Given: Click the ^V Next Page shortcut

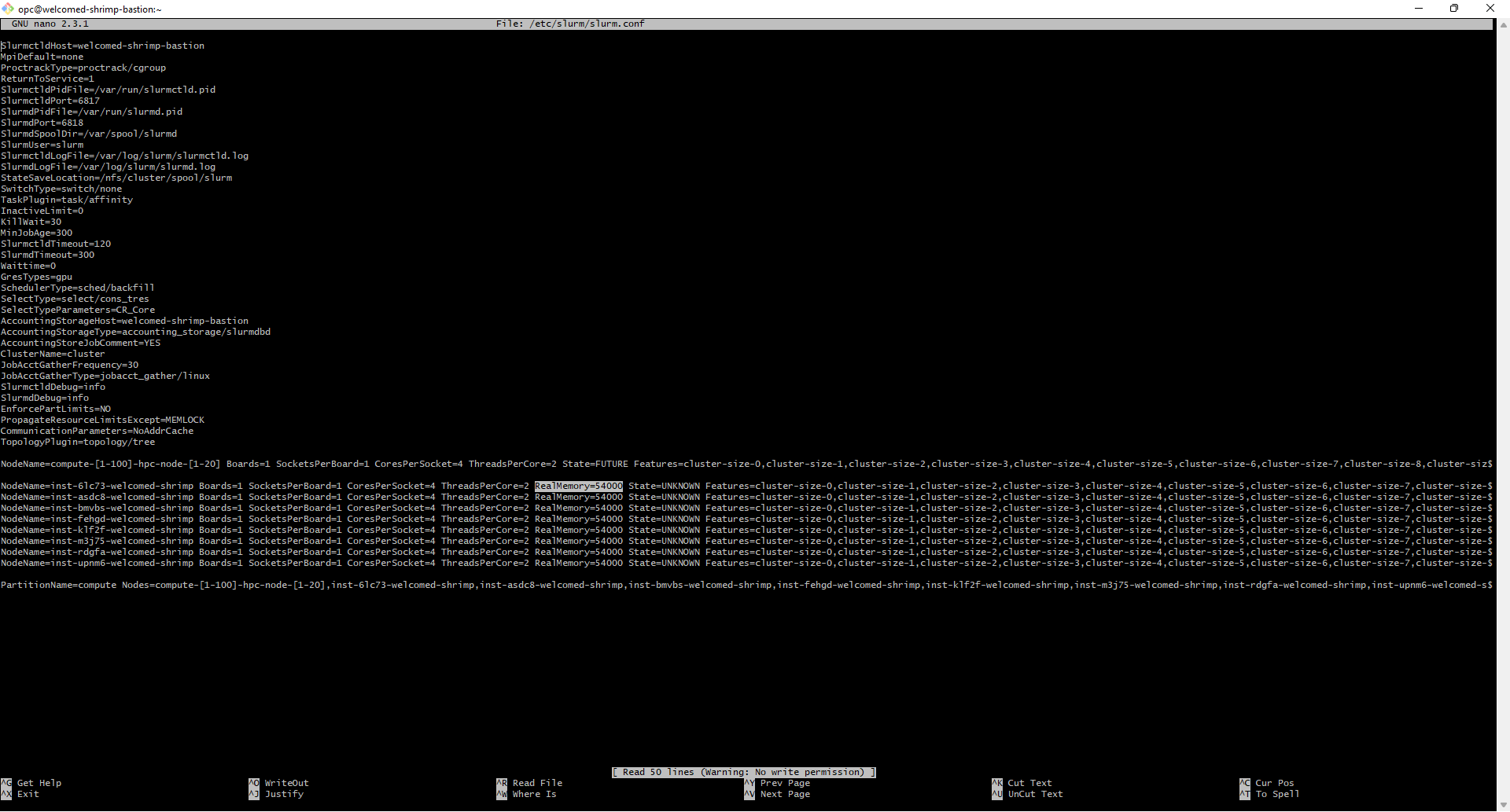Looking at the screenshot, I should [x=777, y=794].
